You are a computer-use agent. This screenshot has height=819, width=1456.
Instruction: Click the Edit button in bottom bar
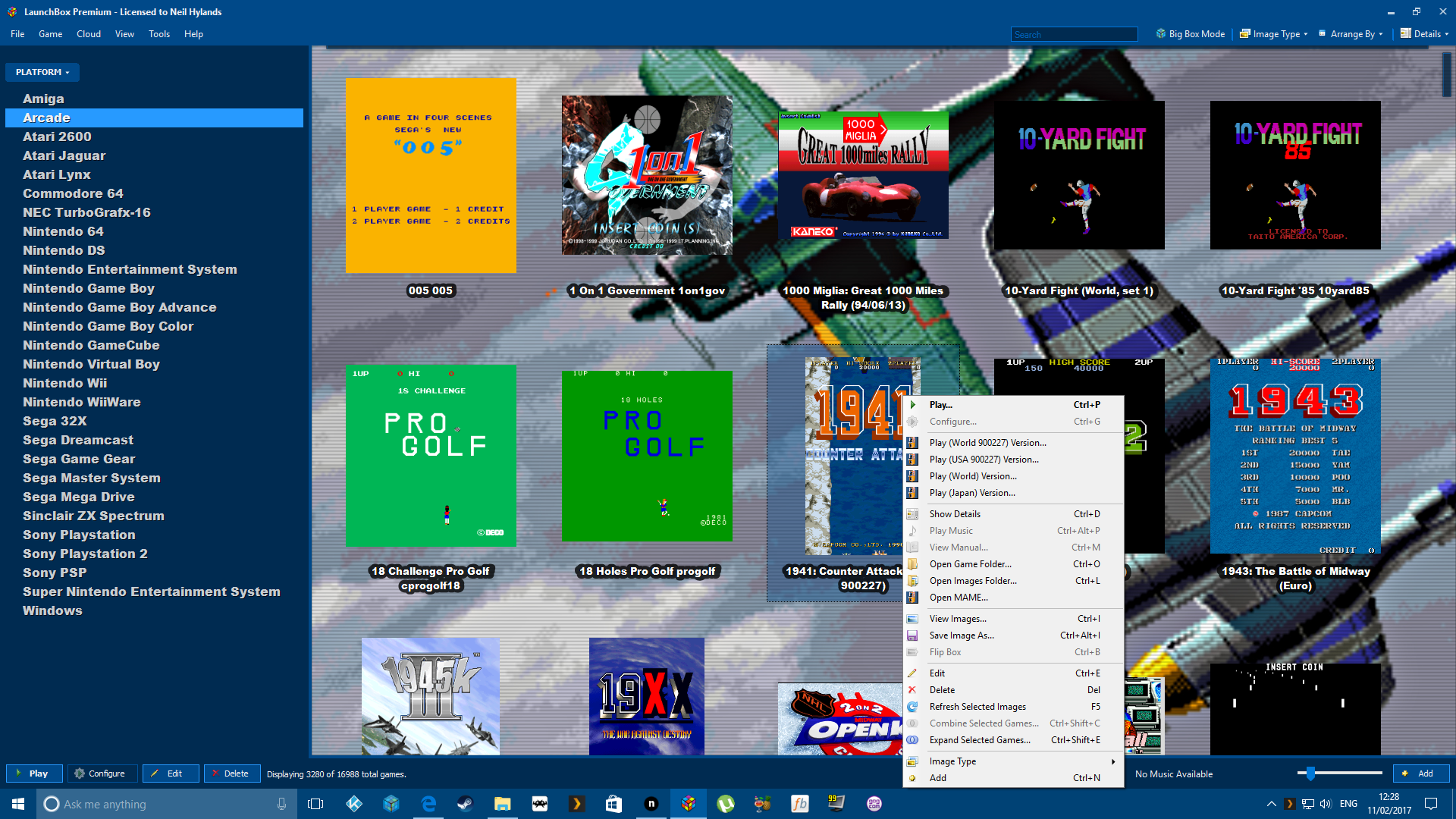[171, 773]
